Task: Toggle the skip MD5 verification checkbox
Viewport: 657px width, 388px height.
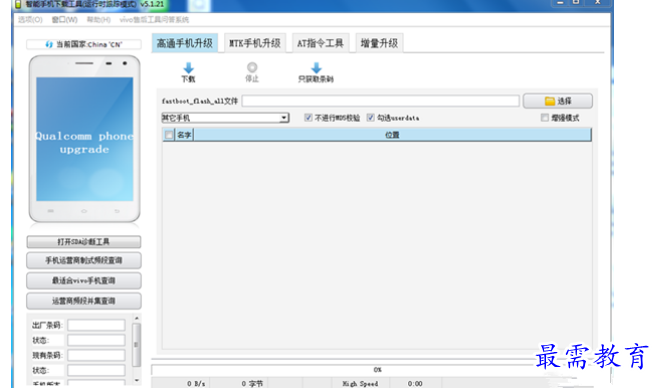Action: [x=308, y=118]
